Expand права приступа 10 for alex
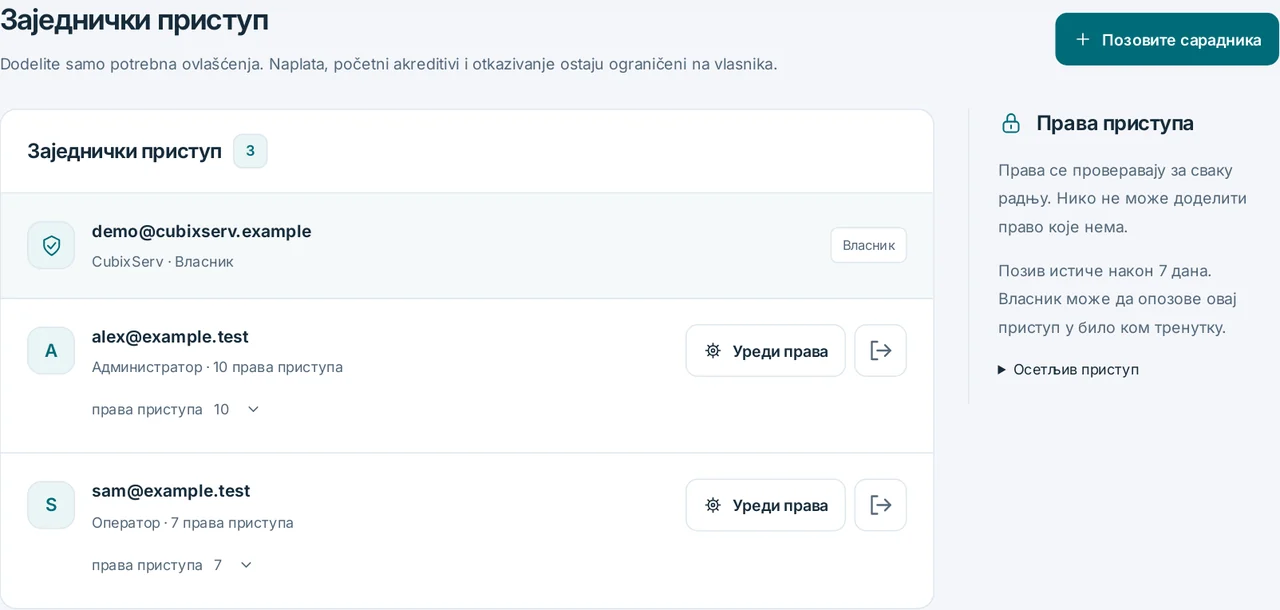Viewport: 1280px width, 610px height. 176,409
